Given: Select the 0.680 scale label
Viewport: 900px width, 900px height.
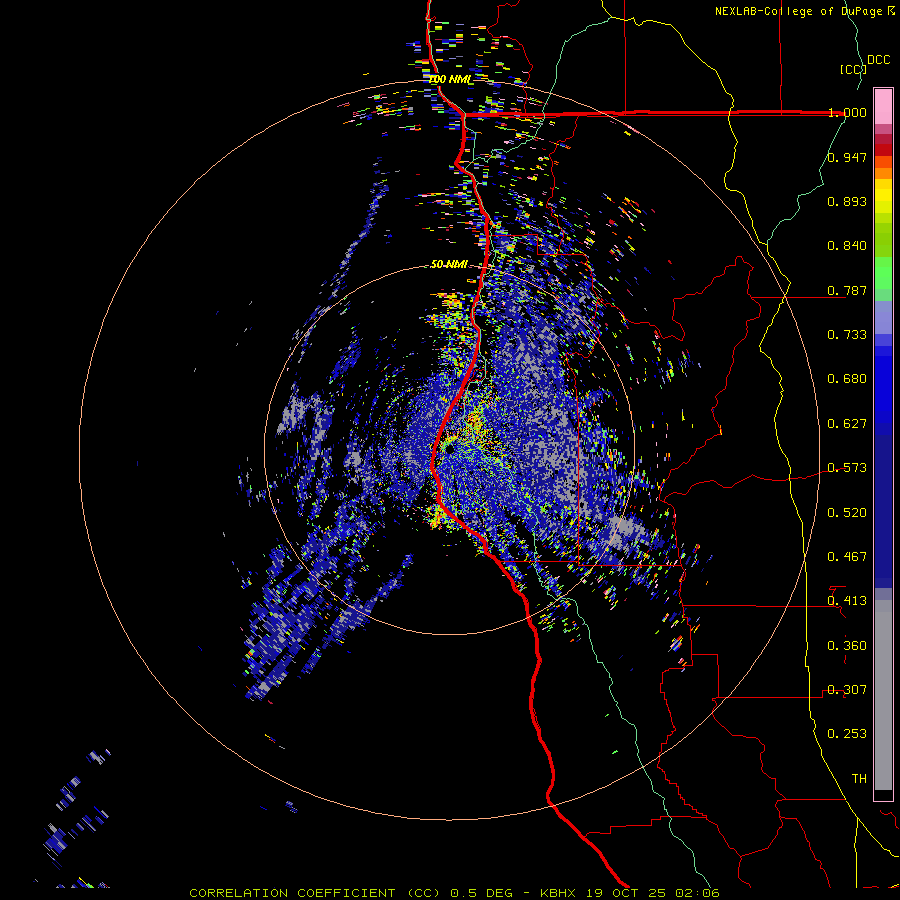Looking at the screenshot, I should click(x=847, y=379).
